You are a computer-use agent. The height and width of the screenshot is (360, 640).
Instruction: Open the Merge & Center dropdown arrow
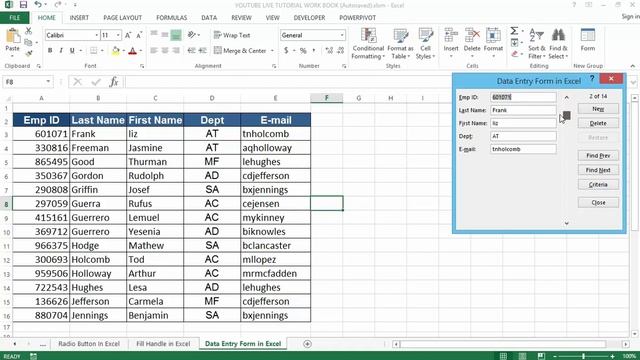pyautogui.click(x=272, y=51)
